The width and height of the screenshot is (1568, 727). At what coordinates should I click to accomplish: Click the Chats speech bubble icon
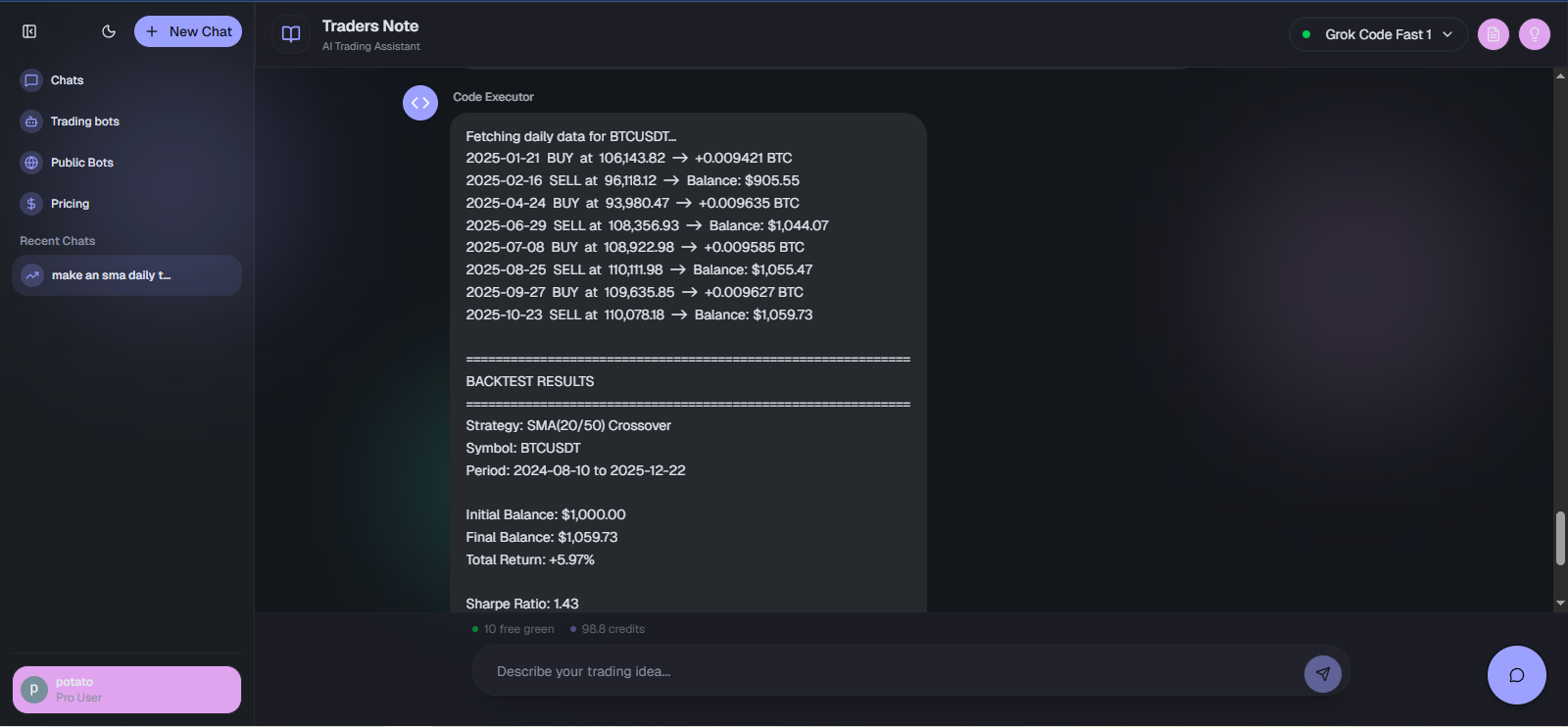click(x=31, y=80)
